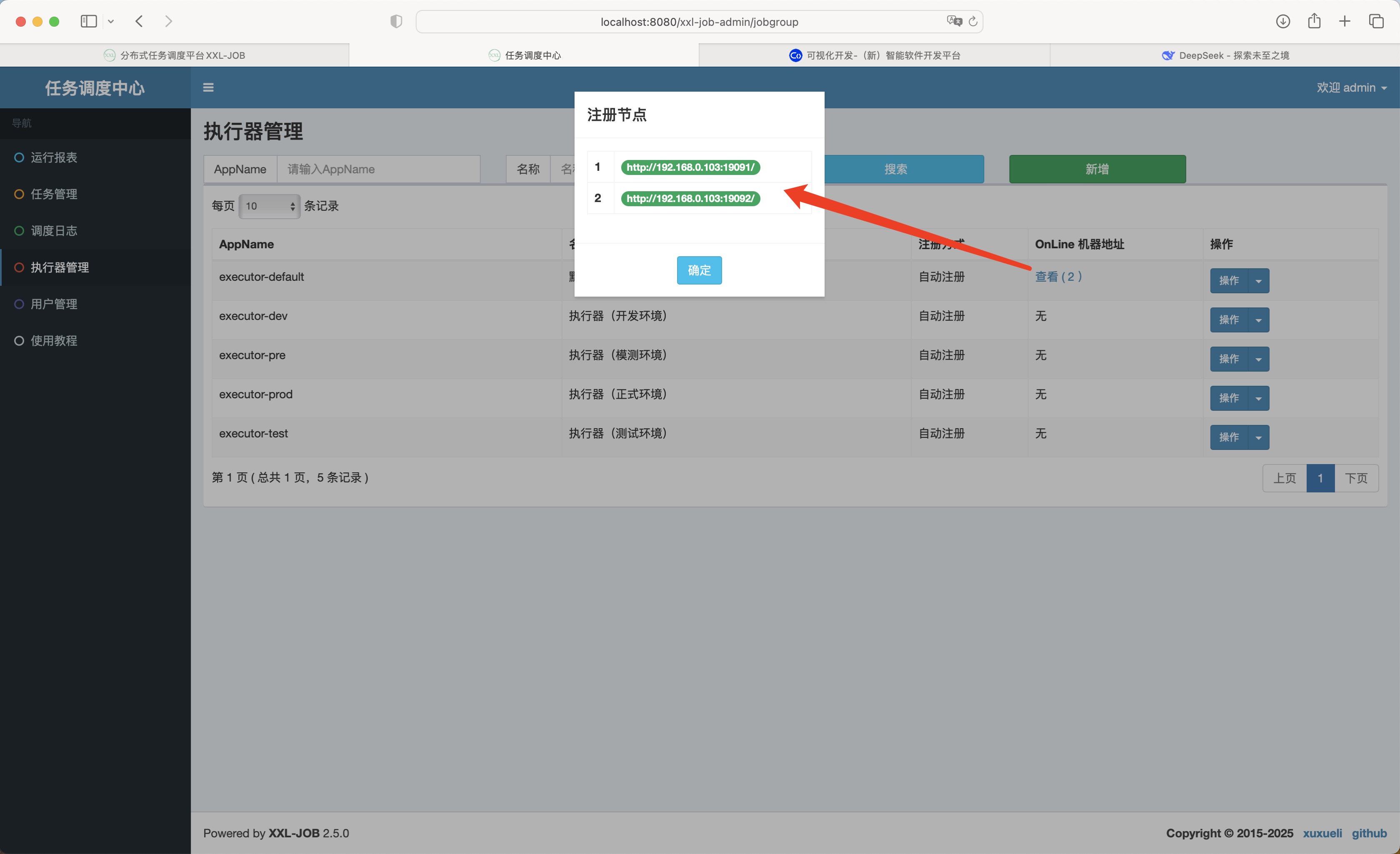This screenshot has width=1400, height=854.
Task: Open the records-per-page select showing 10
Action: 269,206
